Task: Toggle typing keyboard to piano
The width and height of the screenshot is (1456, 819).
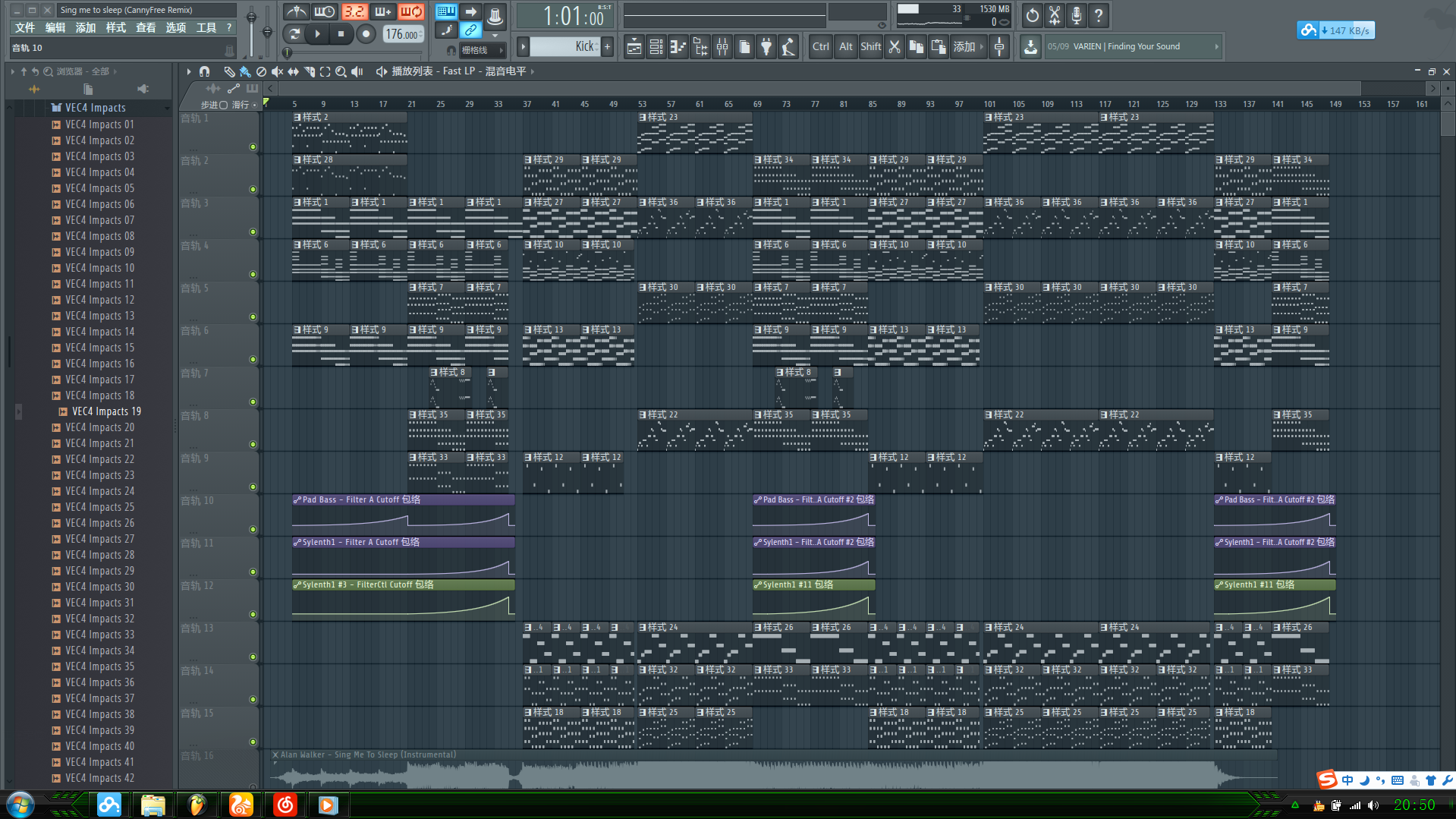Action: coord(447,11)
